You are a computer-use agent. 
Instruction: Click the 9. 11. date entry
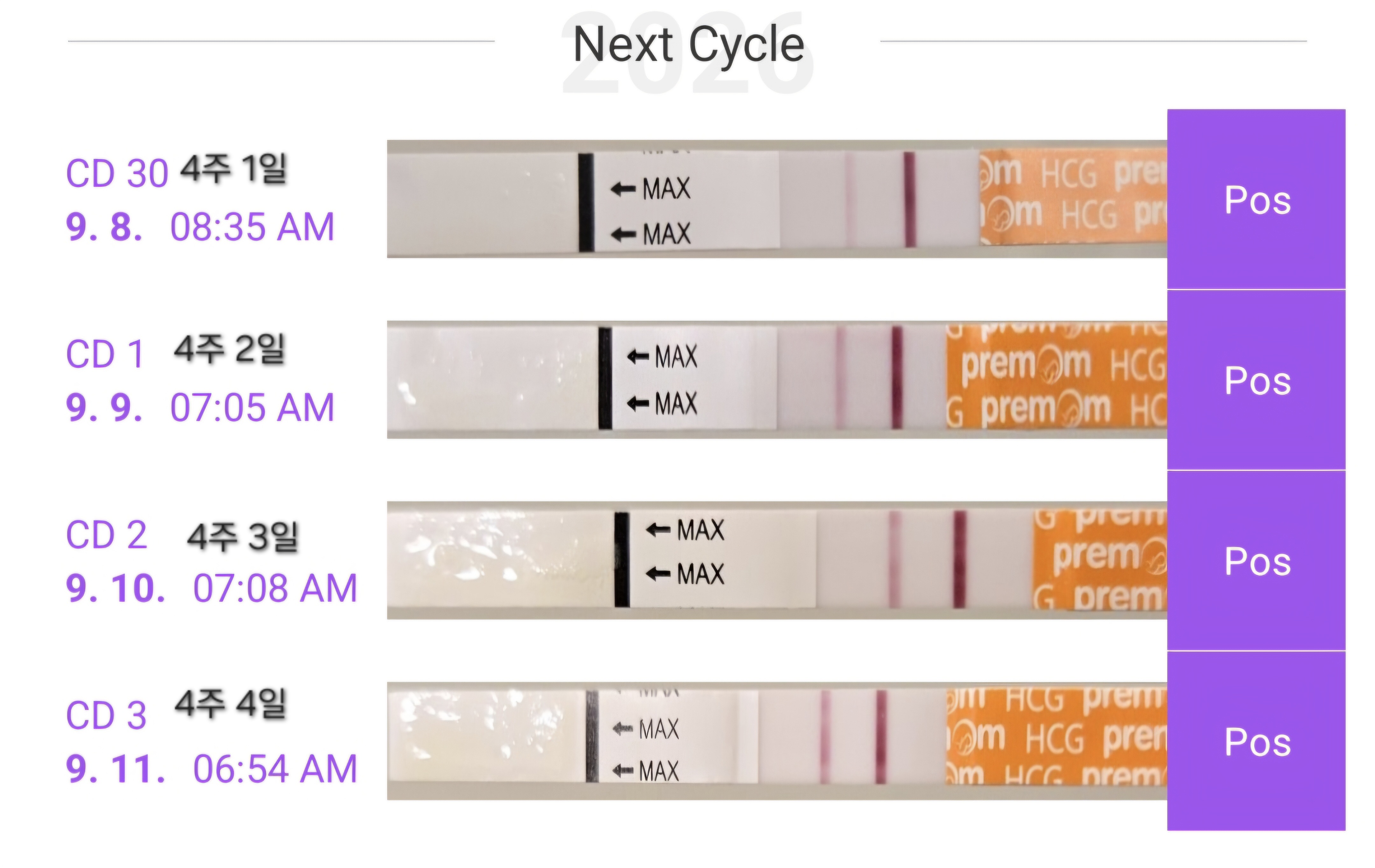point(115,768)
